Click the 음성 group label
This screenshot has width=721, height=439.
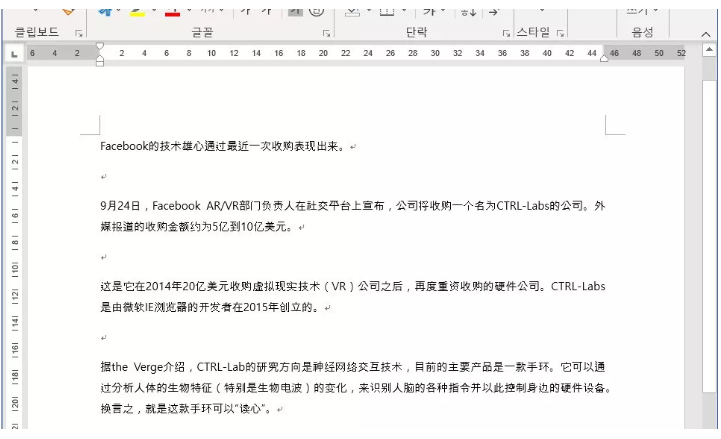[x=642, y=32]
